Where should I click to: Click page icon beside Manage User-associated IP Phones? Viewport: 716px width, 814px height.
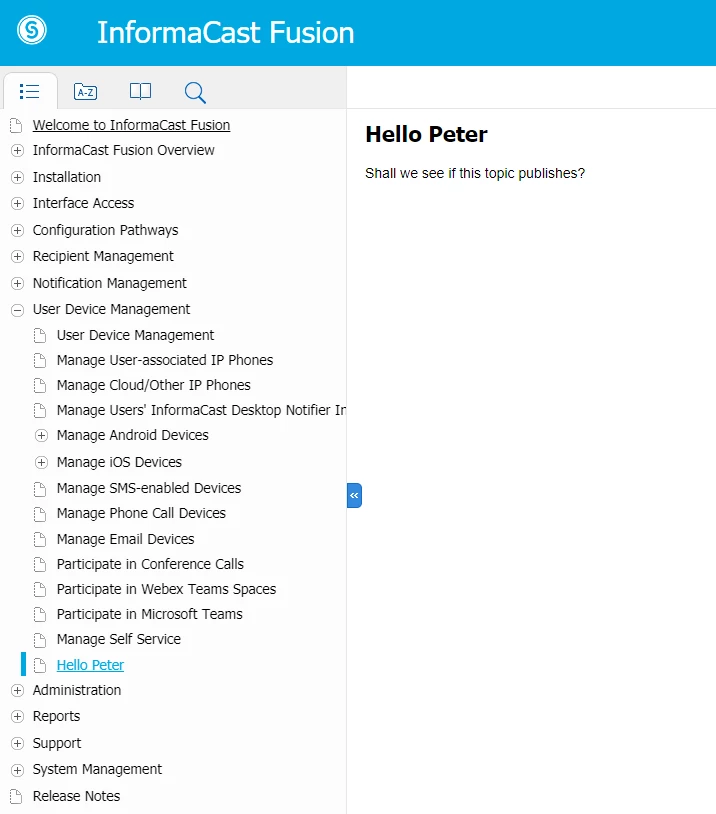[40, 360]
